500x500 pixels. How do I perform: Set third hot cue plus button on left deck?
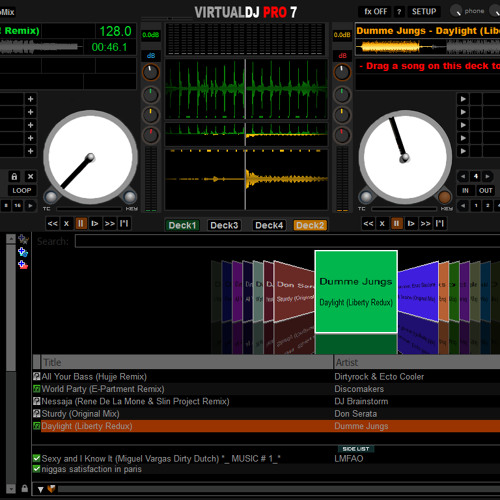coord(30,125)
